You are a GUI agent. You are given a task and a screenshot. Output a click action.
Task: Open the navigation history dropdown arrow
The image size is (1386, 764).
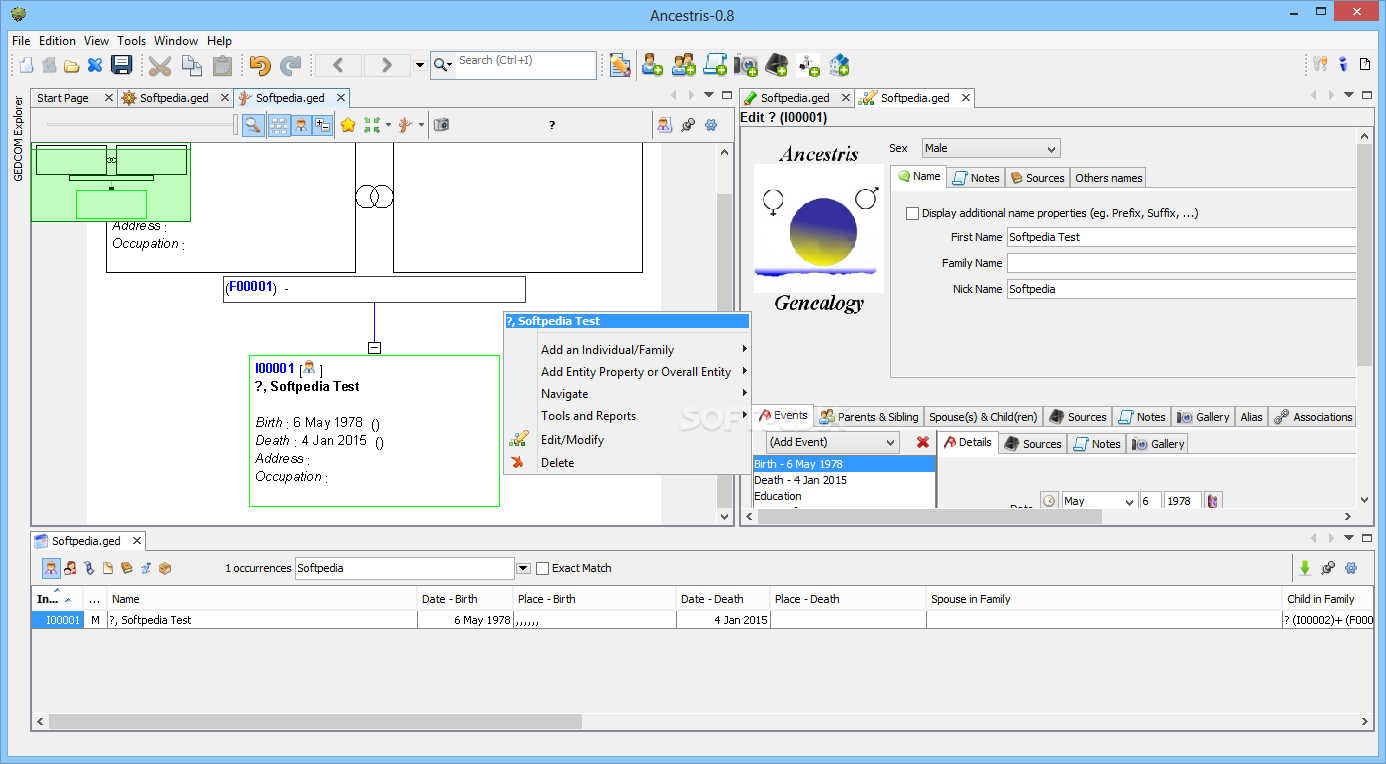[x=420, y=65]
